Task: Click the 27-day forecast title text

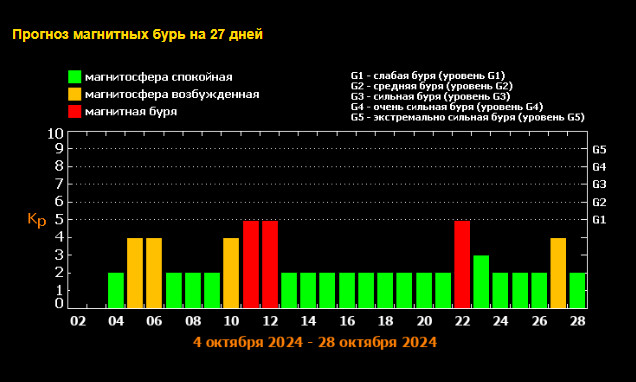Action: (138, 34)
